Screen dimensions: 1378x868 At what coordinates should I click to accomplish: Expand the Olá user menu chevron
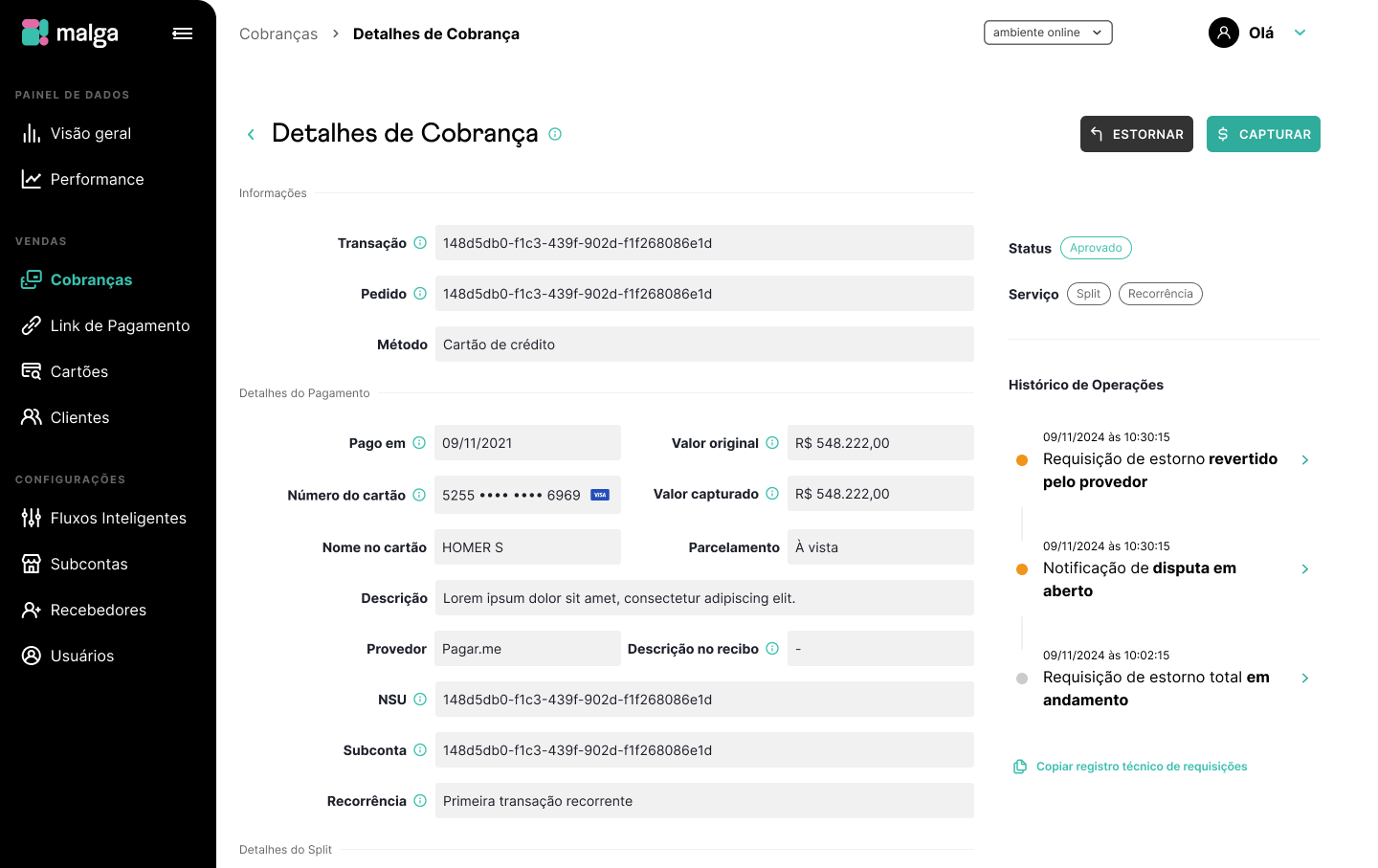pyautogui.click(x=1300, y=33)
